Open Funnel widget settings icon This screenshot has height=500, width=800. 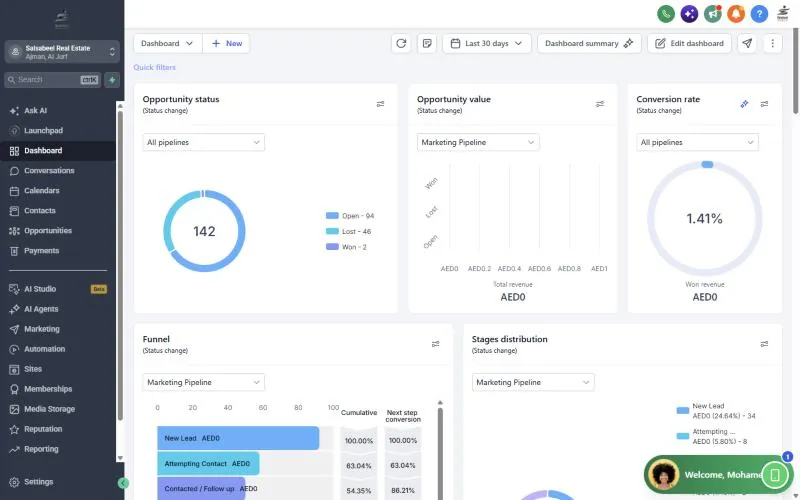(x=436, y=344)
